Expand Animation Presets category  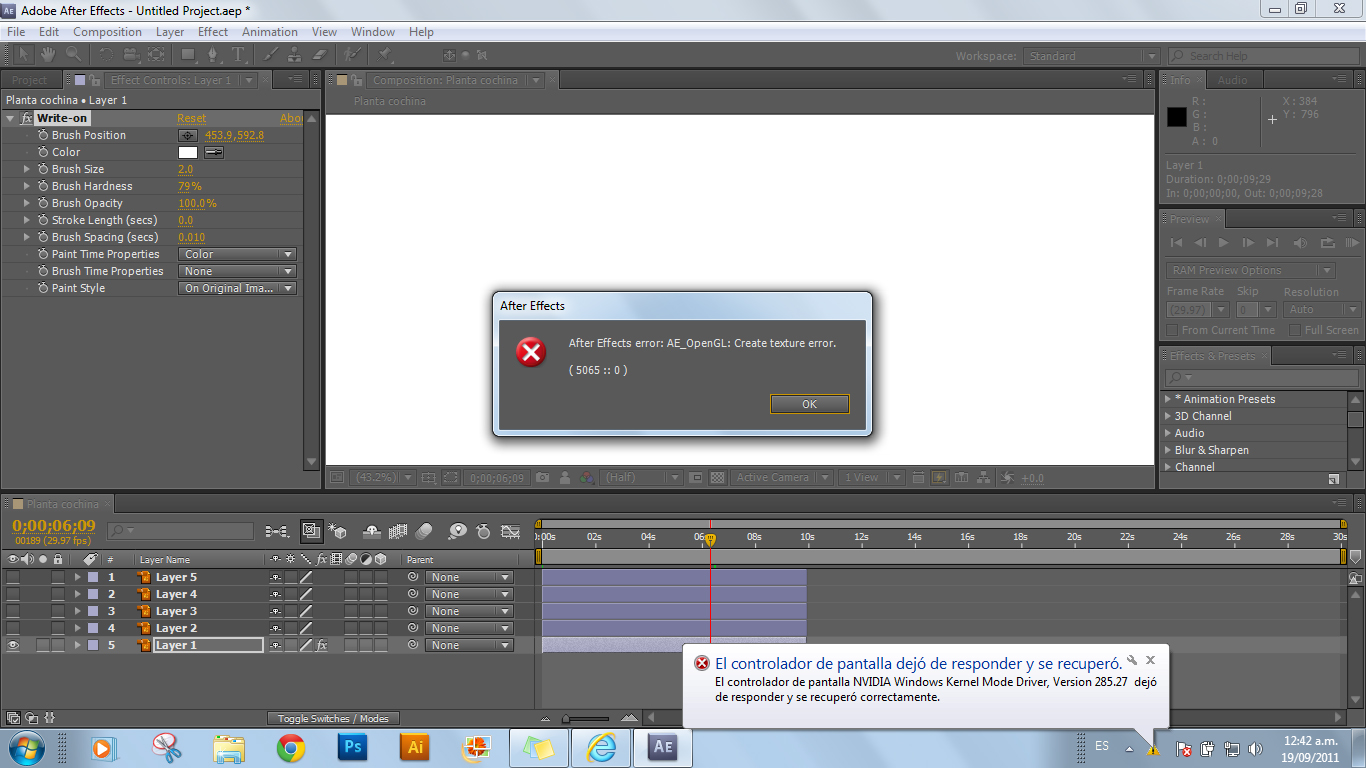(x=1168, y=399)
